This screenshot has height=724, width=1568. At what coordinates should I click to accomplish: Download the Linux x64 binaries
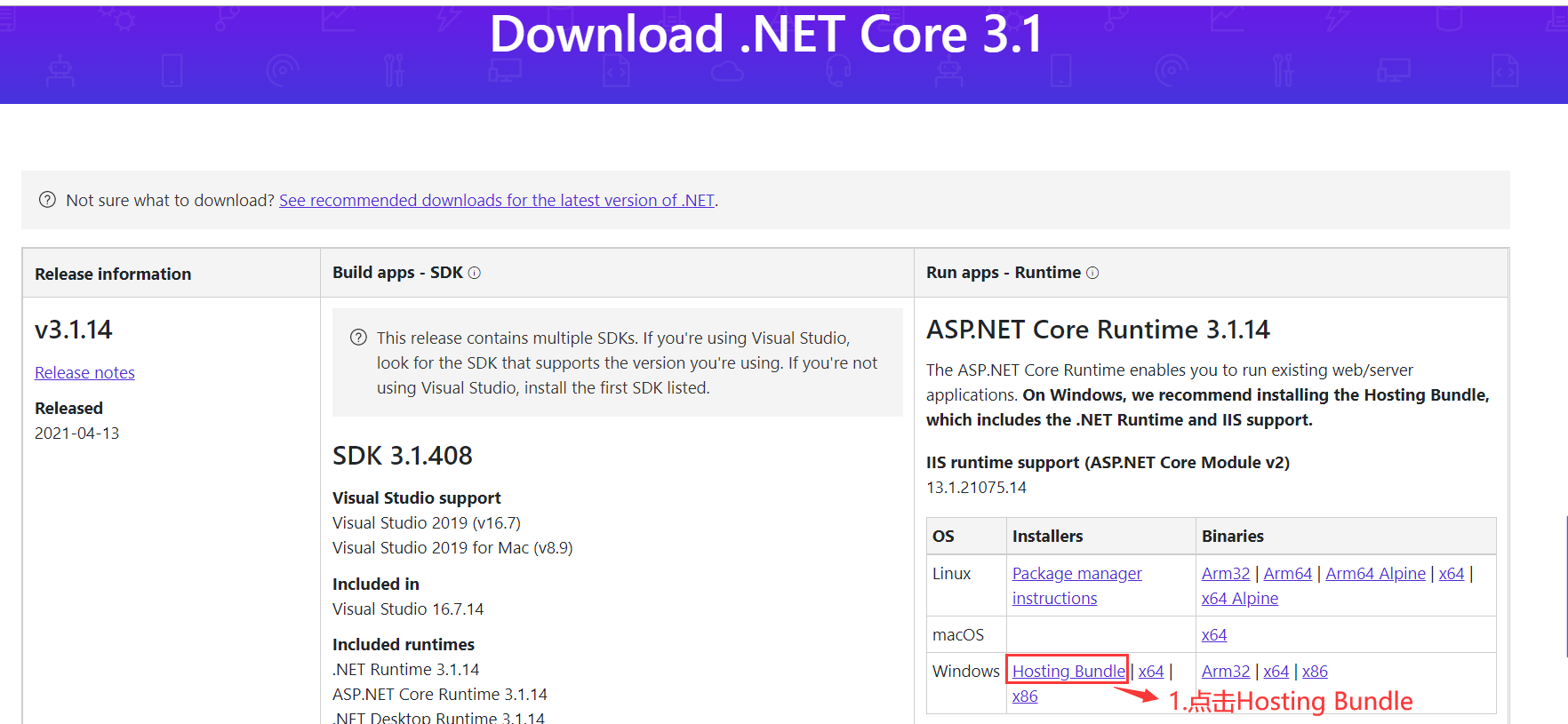pyautogui.click(x=1452, y=574)
